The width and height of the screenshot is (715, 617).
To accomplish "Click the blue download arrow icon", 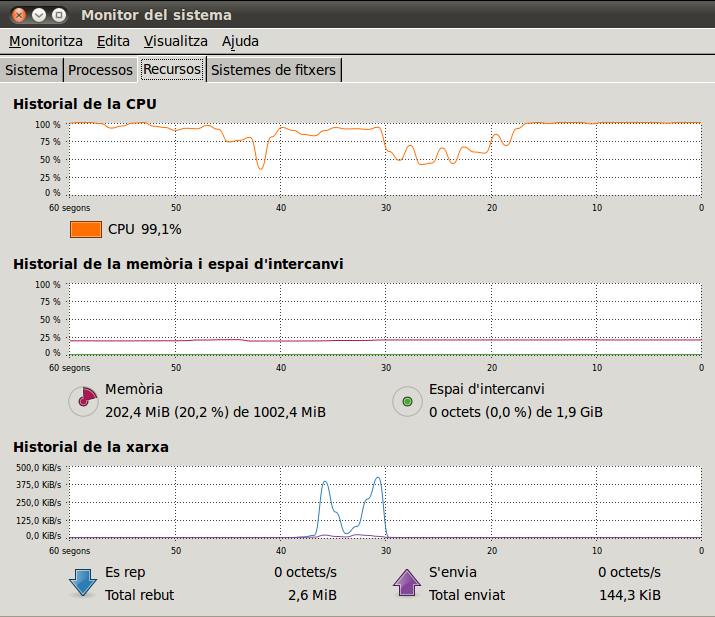I will (x=83, y=583).
